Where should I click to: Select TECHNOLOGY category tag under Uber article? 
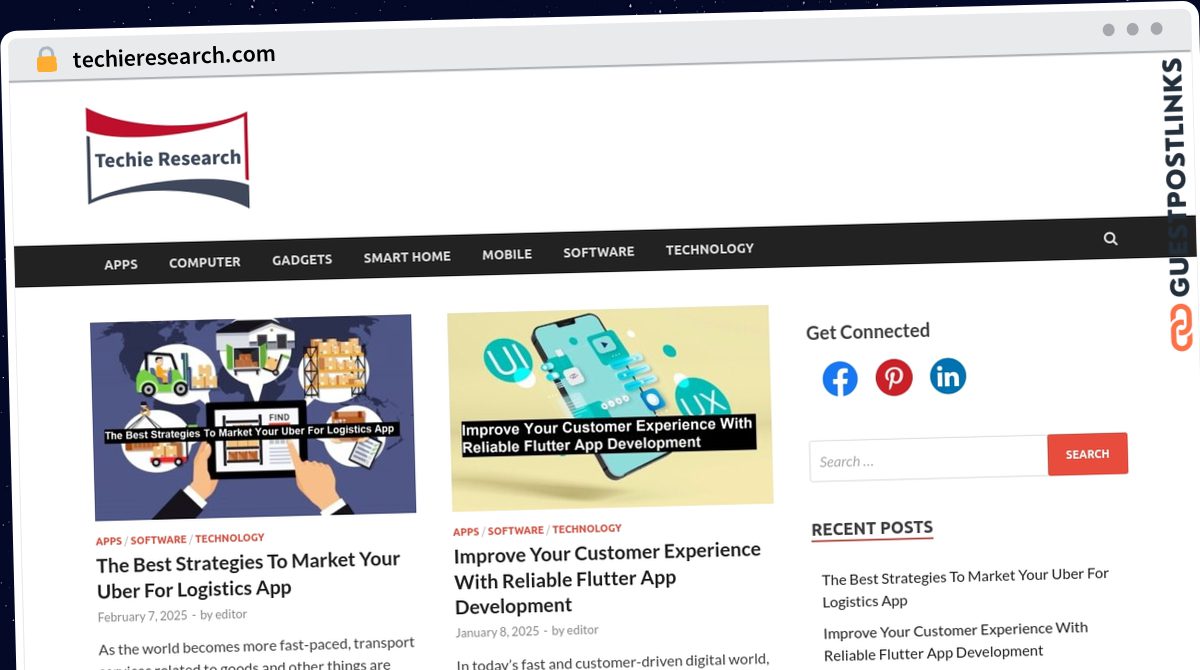pos(230,538)
